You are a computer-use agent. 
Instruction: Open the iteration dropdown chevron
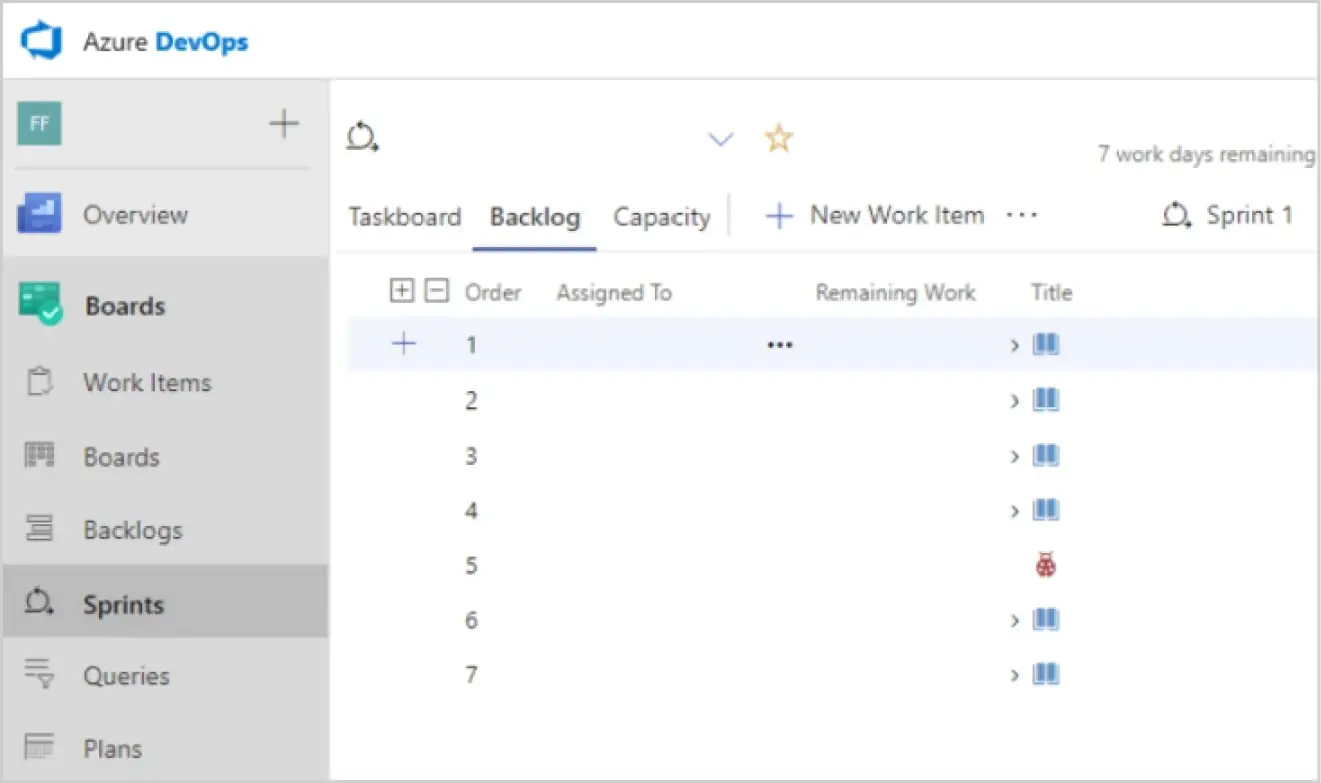[721, 140]
